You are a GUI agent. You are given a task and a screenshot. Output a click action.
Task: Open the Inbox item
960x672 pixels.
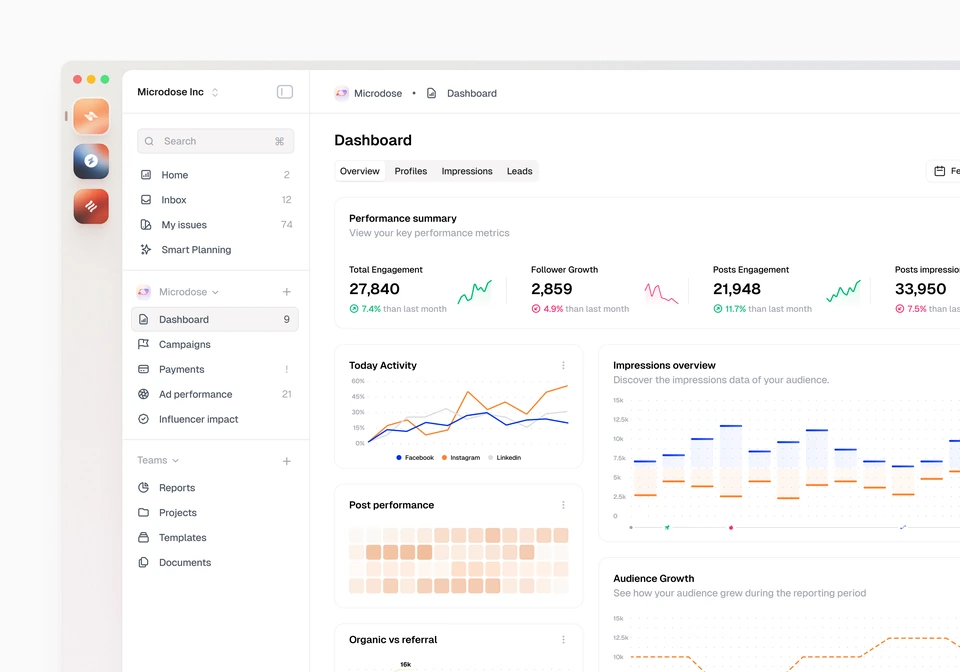coord(214,200)
